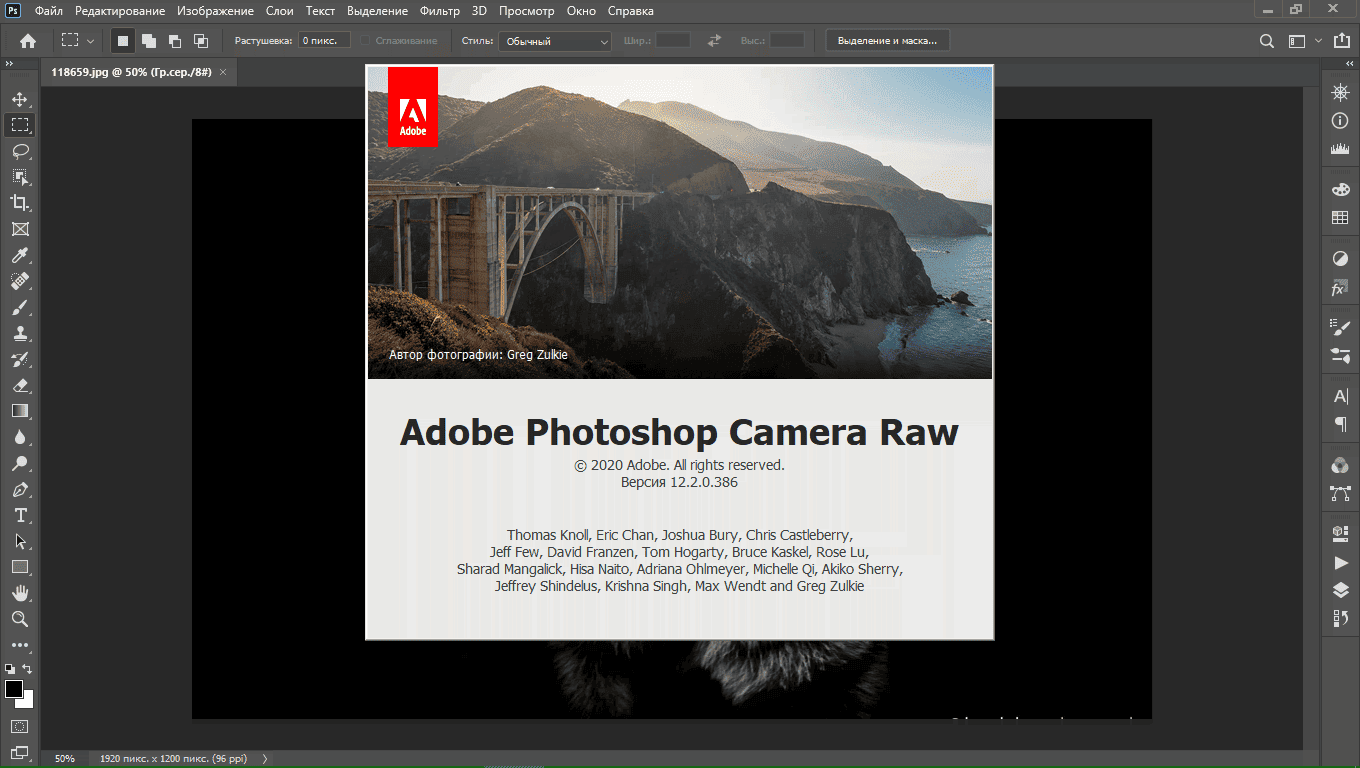Screen dimensions: 1360x768
Task: Select the Dodge tool
Action: tap(19, 463)
